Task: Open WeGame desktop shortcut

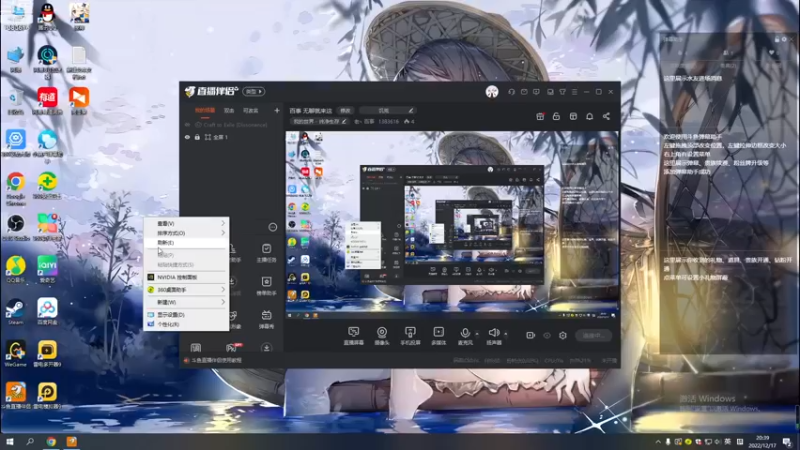Action: 16,354
